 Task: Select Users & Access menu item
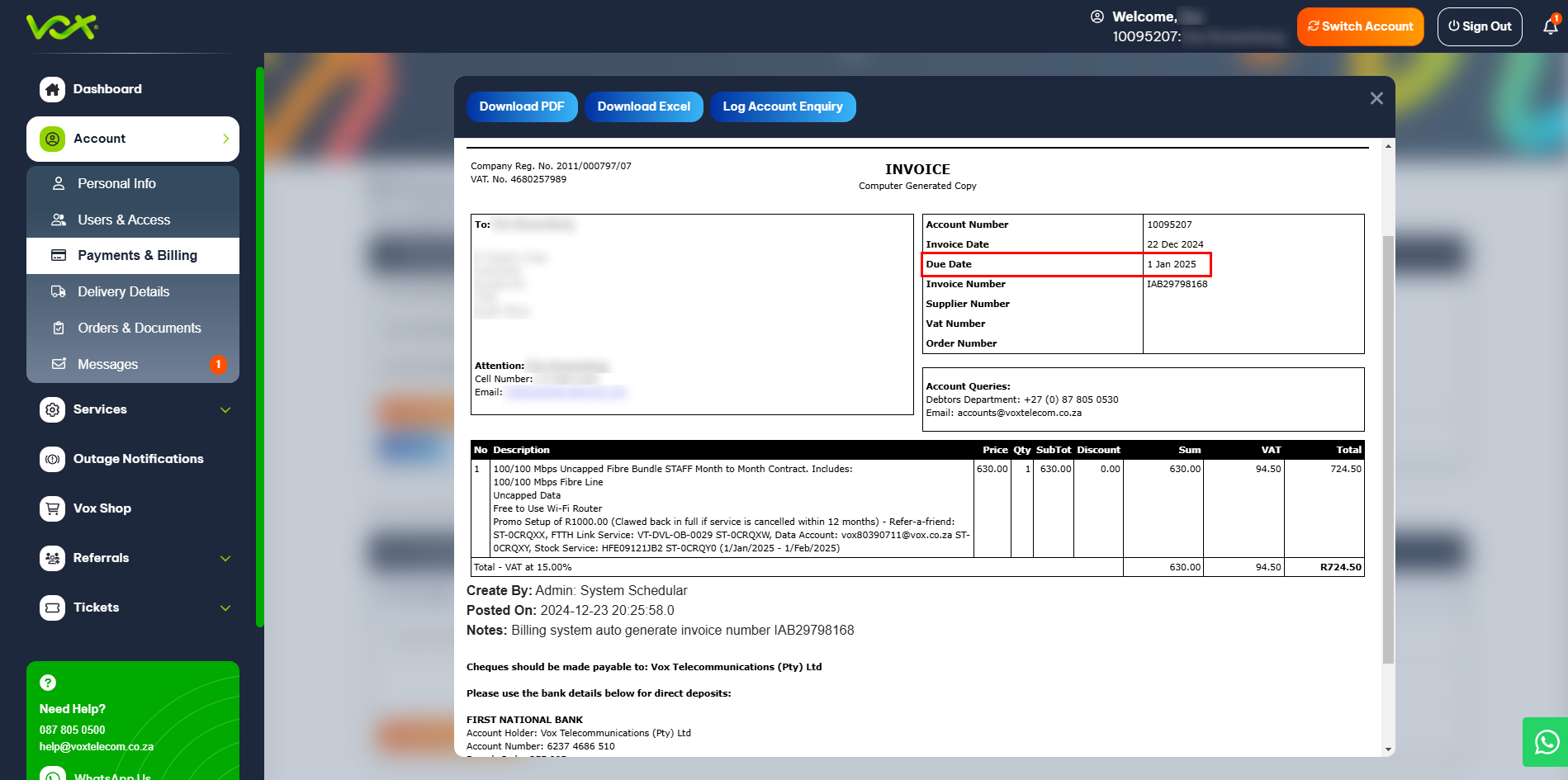[124, 220]
